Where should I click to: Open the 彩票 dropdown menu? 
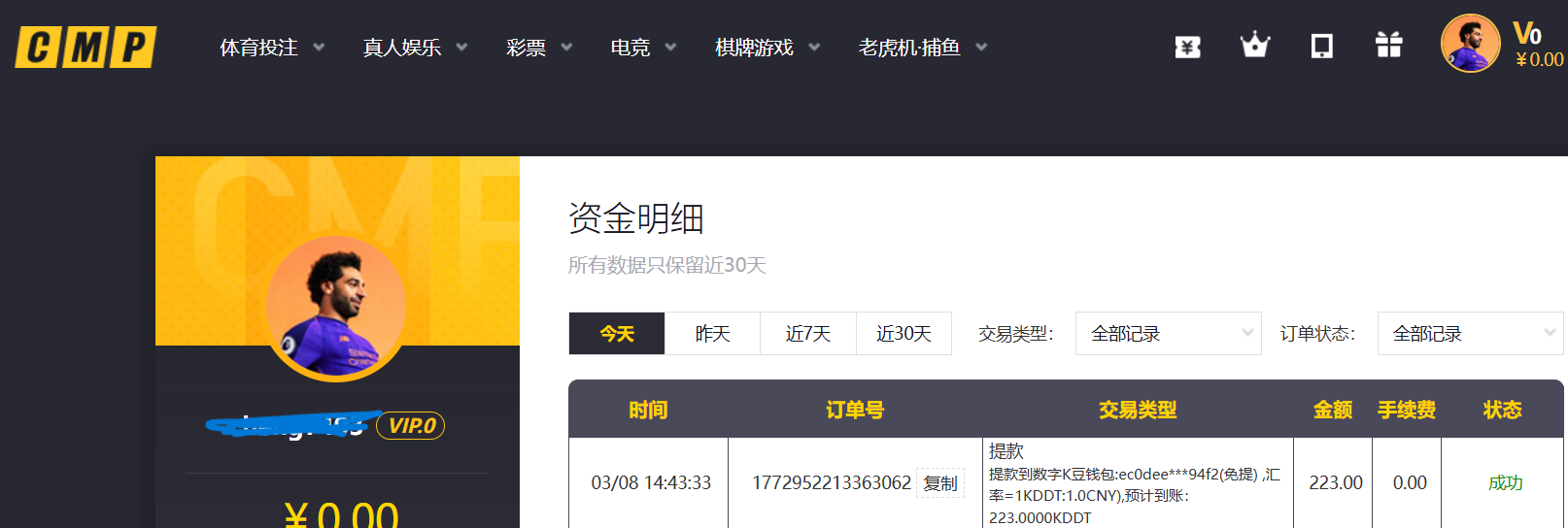click(539, 48)
